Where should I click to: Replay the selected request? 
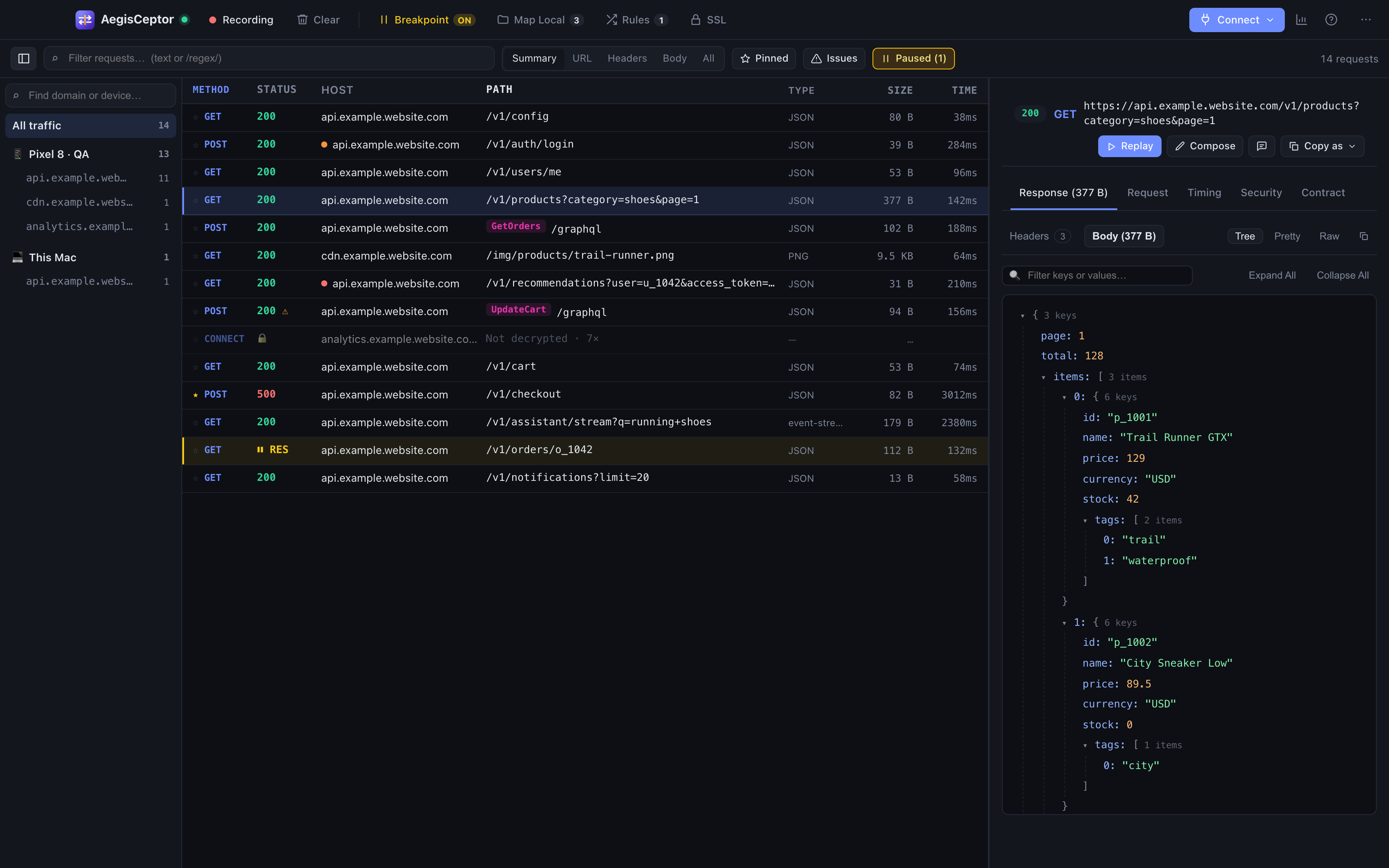coord(1129,146)
